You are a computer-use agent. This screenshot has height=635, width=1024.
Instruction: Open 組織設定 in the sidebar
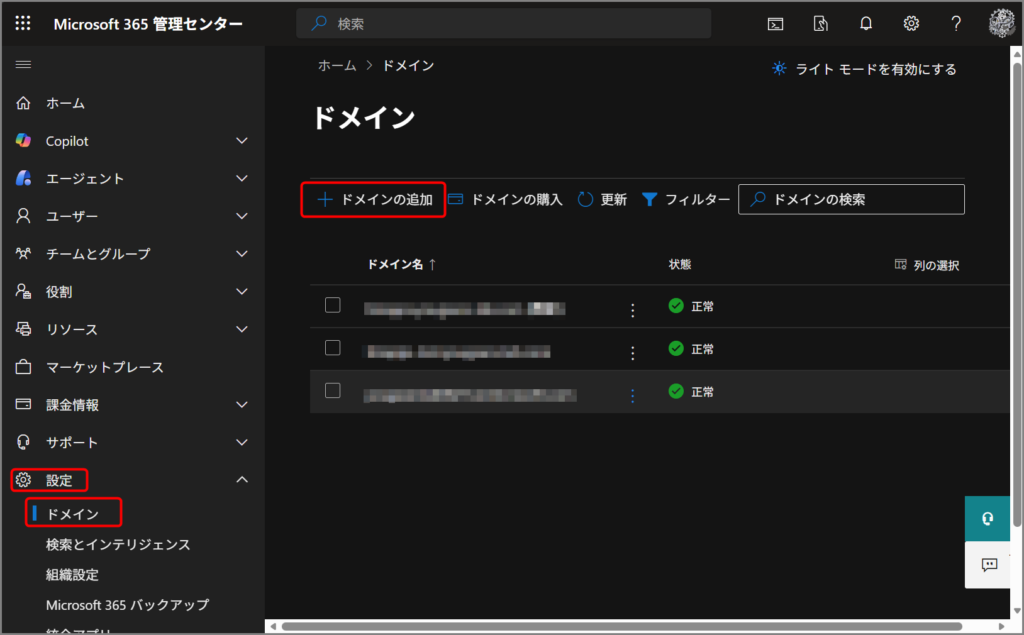tap(72, 575)
